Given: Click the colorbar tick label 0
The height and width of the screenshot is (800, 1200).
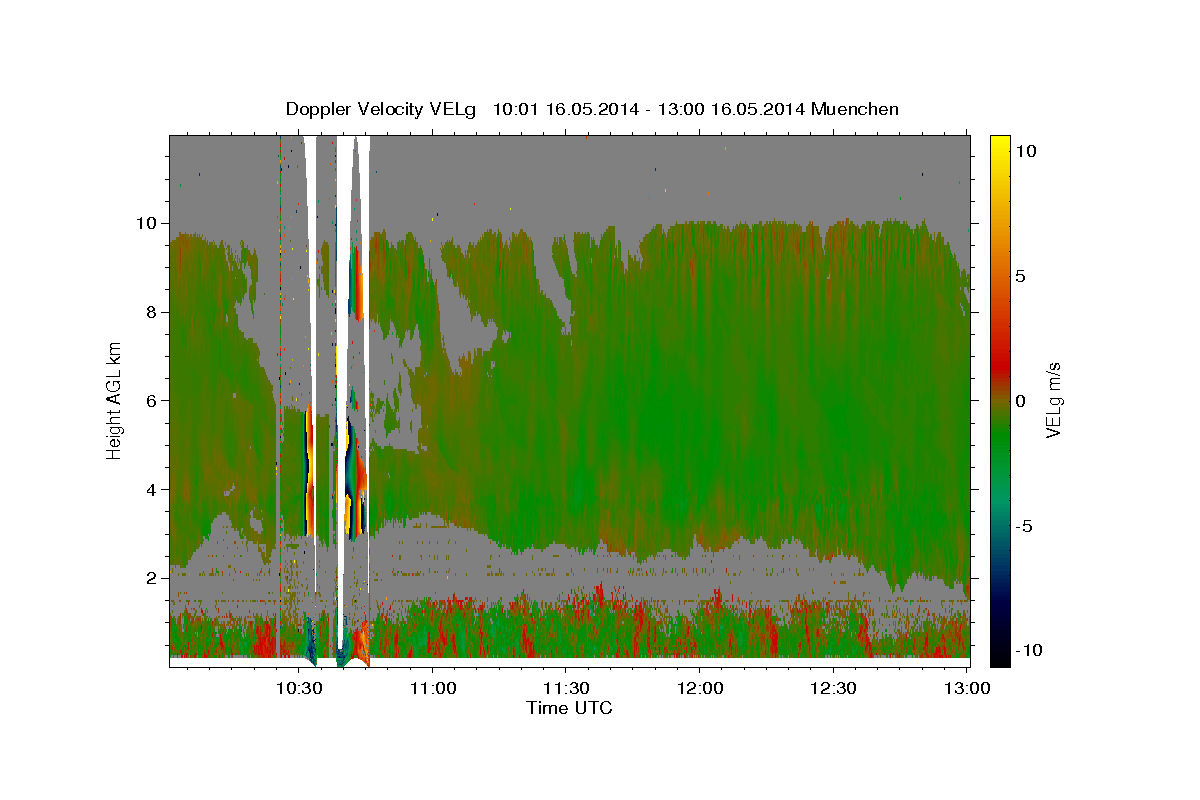Looking at the screenshot, I should [x=1022, y=400].
